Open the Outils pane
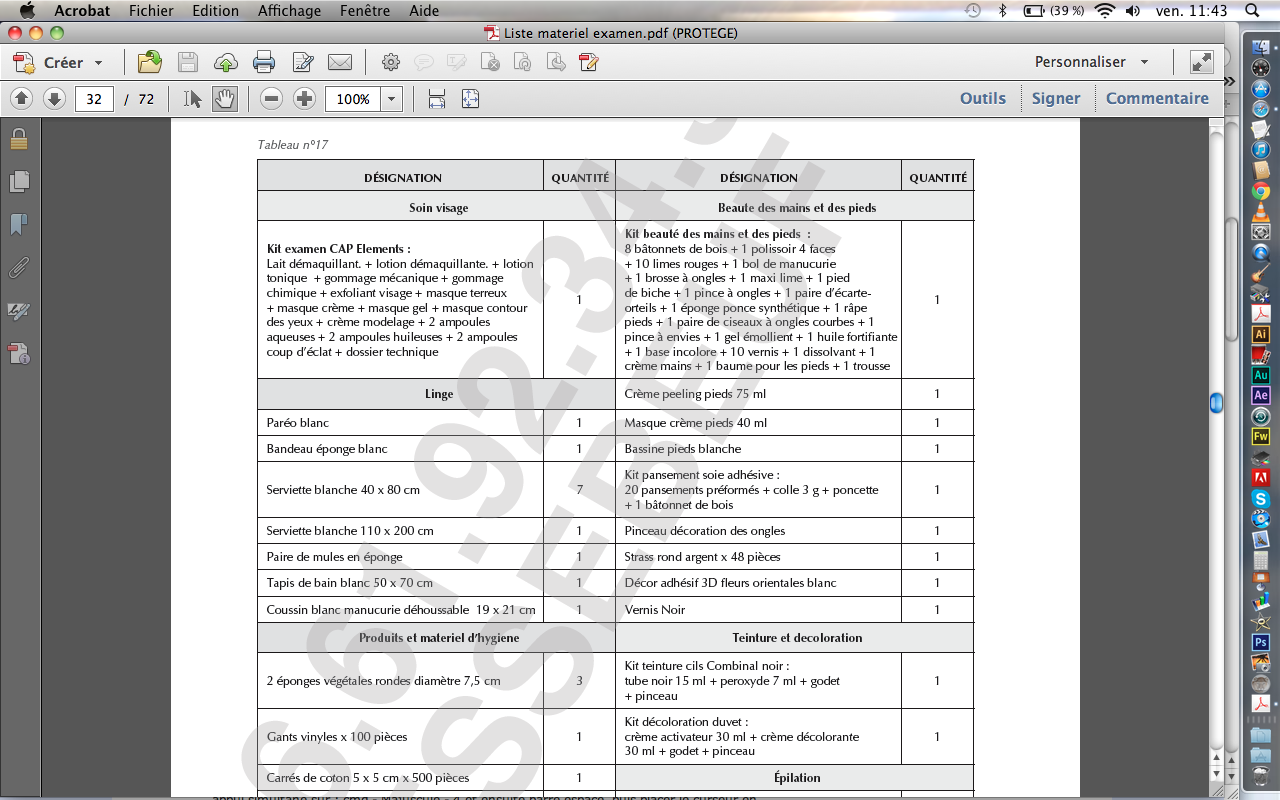 982,98
